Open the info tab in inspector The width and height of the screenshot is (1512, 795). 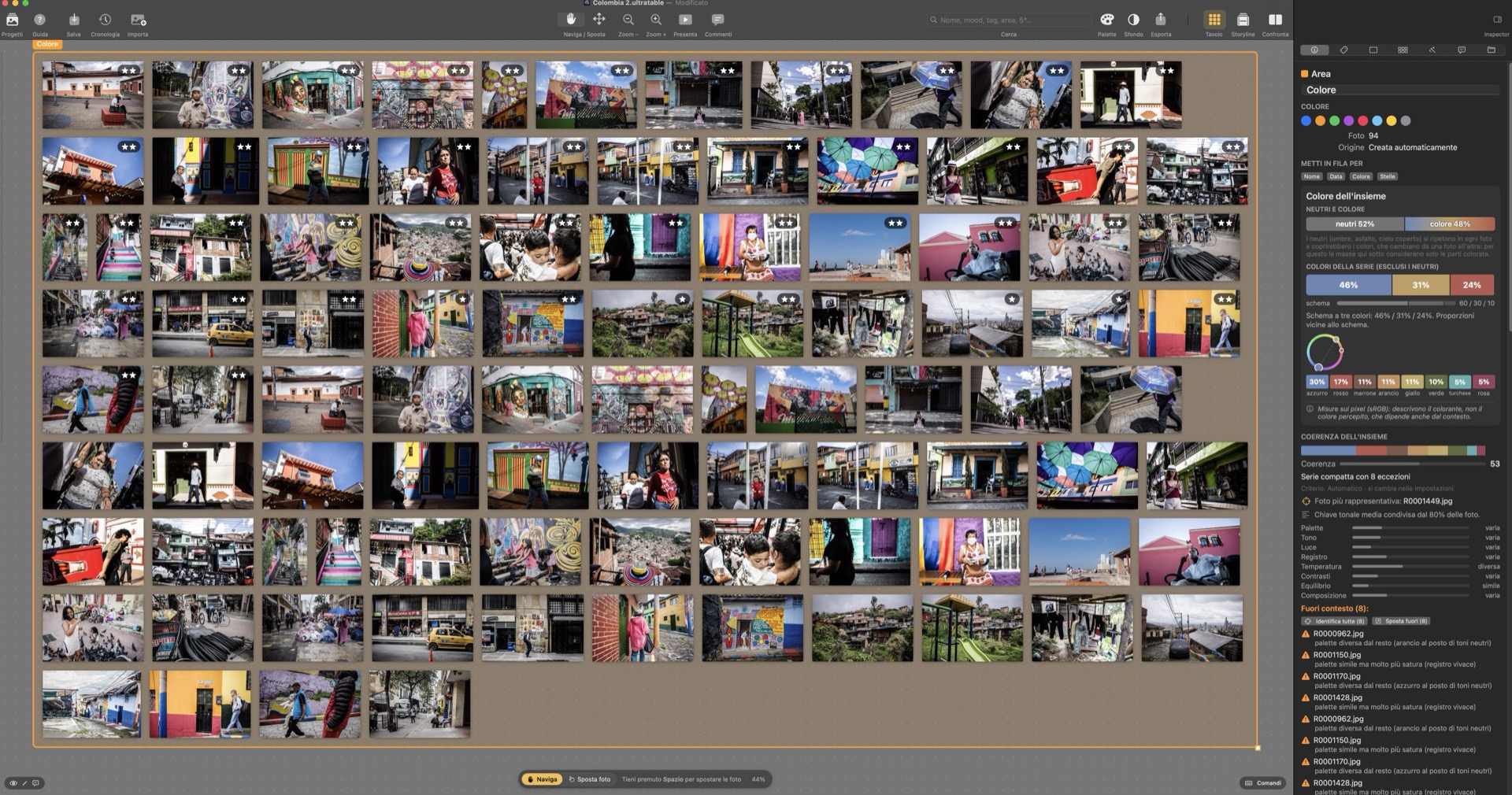click(1314, 50)
